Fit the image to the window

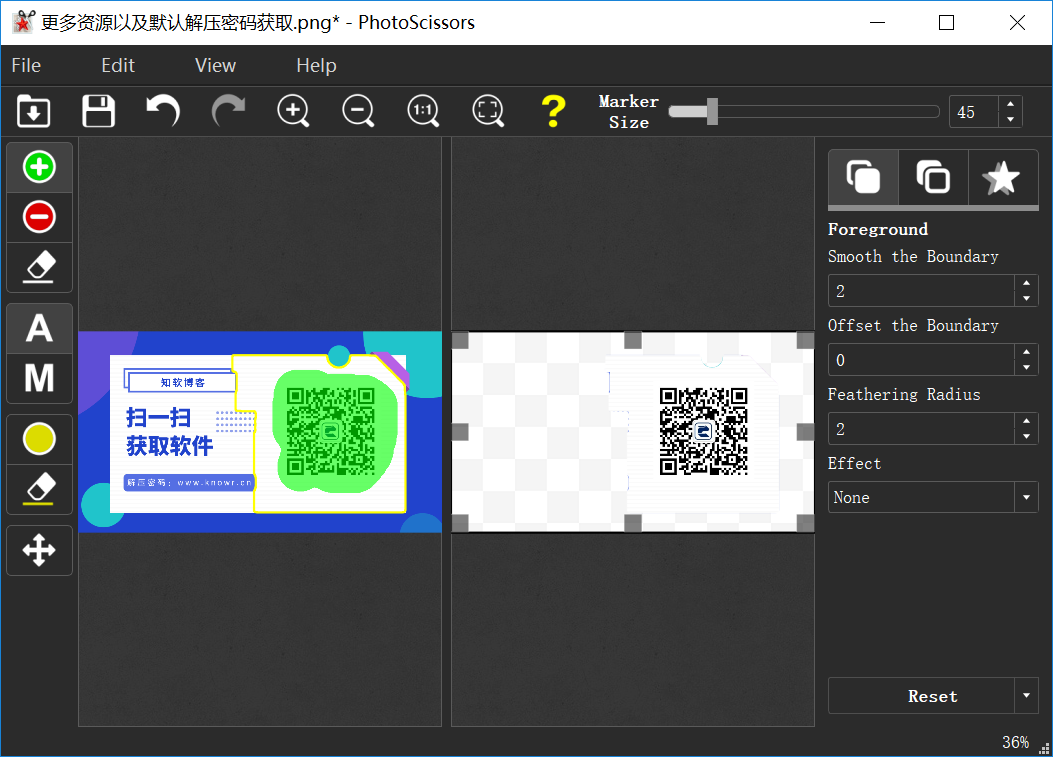pos(488,111)
